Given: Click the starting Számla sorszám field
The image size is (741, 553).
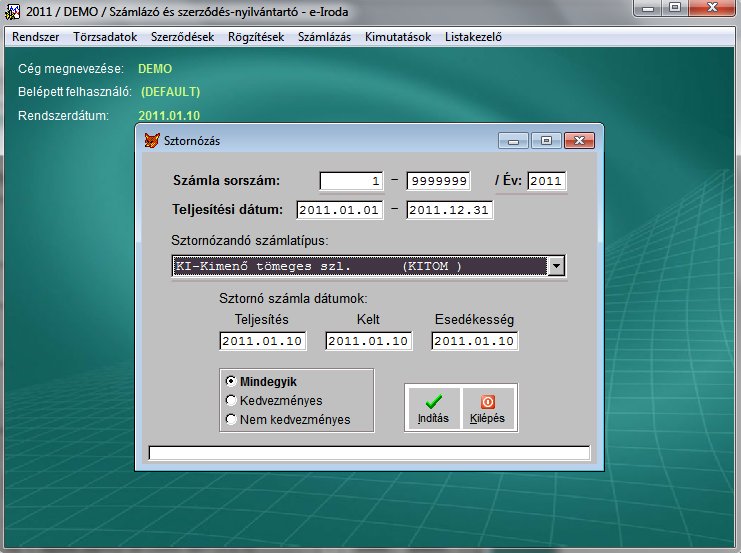Looking at the screenshot, I should tap(351, 181).
